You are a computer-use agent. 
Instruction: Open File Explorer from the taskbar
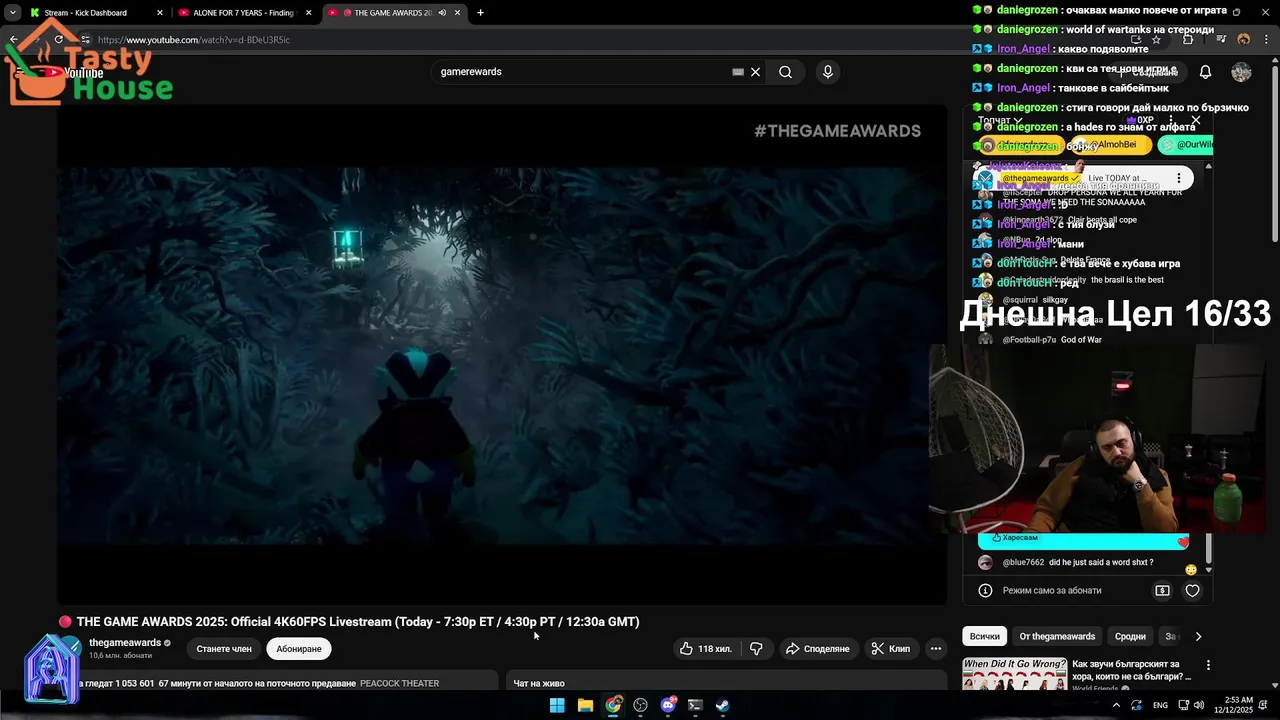(x=585, y=705)
